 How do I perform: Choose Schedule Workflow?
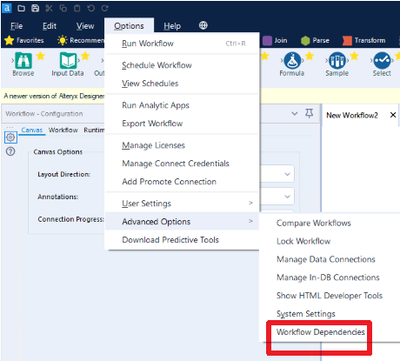click(182, 65)
